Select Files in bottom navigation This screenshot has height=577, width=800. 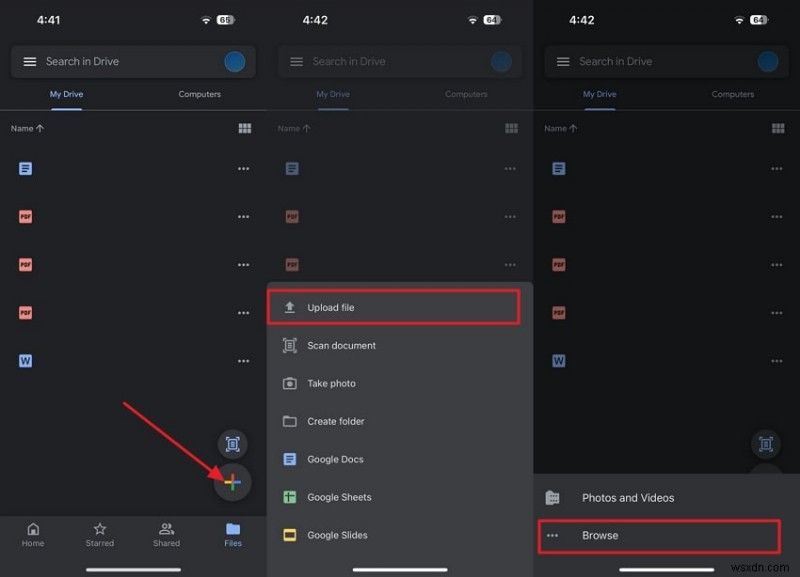coord(233,535)
